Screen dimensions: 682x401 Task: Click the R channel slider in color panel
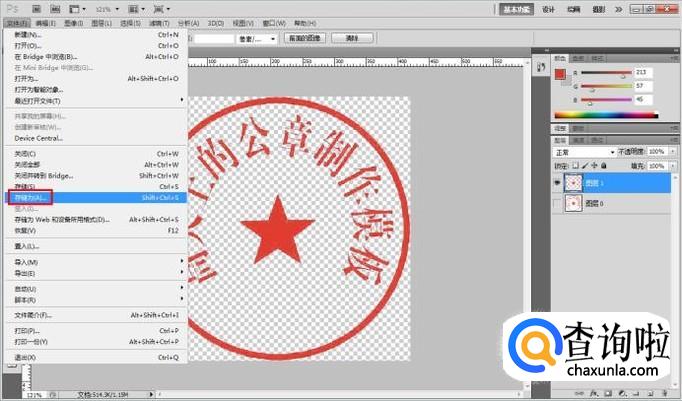[604, 72]
